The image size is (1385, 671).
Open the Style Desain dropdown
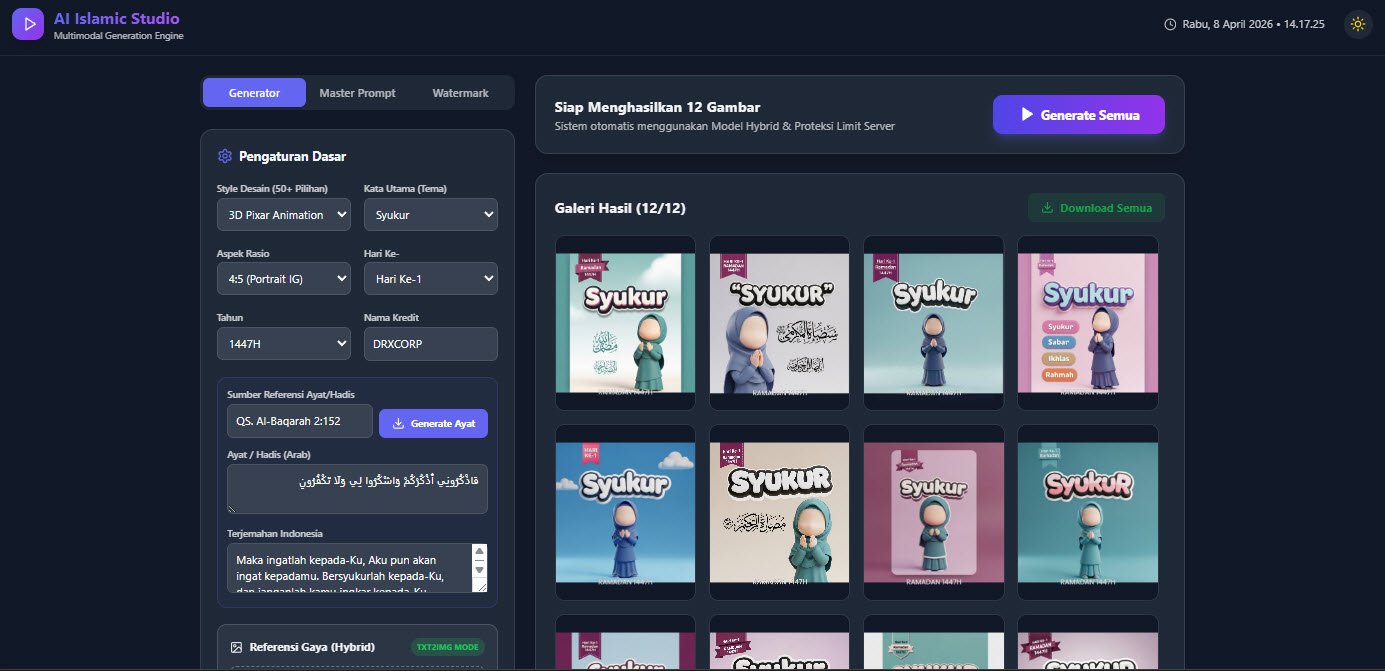(x=284, y=215)
